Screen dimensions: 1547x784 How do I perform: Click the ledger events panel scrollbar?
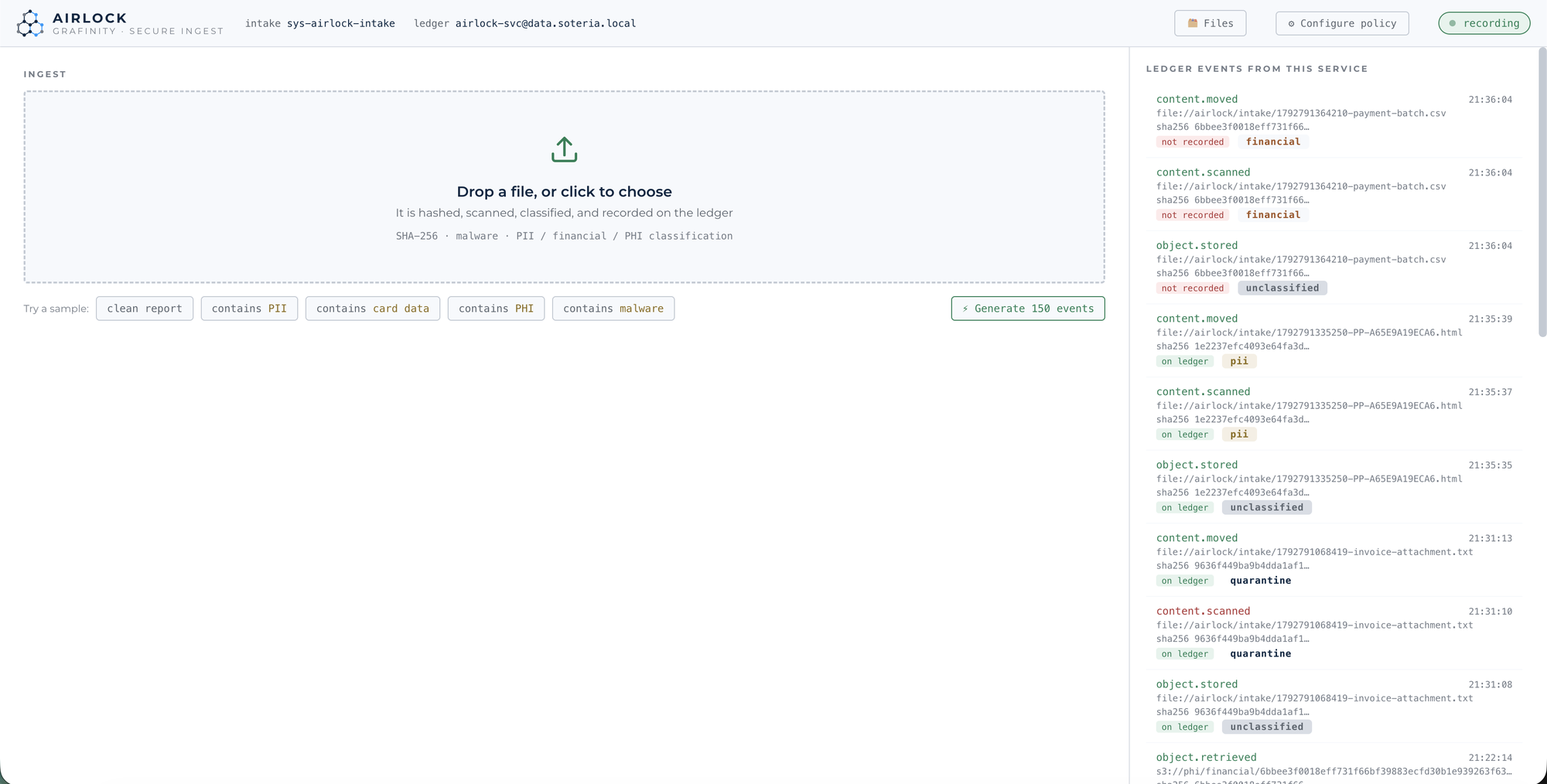[x=1542, y=193]
